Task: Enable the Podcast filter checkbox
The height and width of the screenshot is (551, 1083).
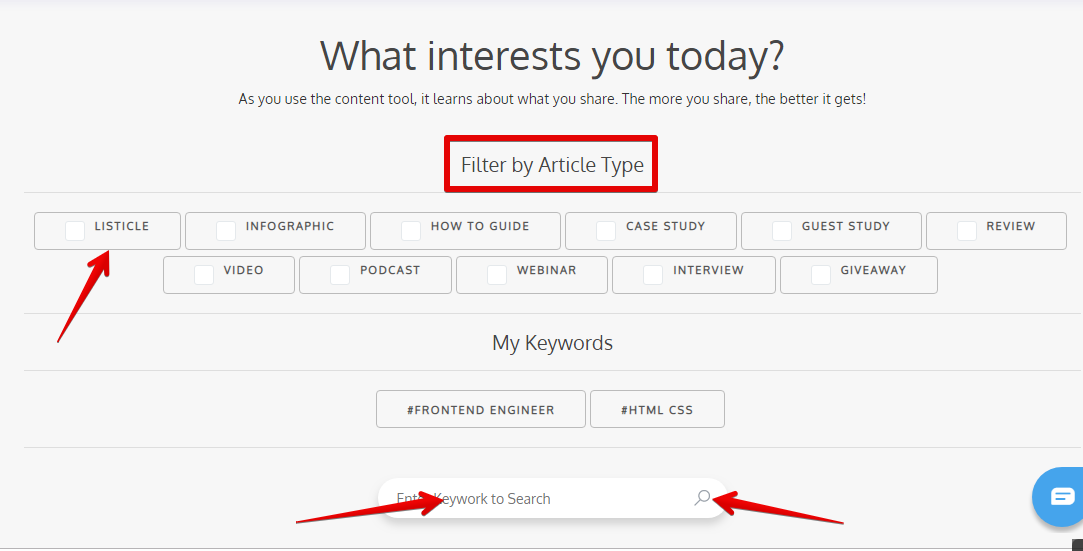Action: 340,275
